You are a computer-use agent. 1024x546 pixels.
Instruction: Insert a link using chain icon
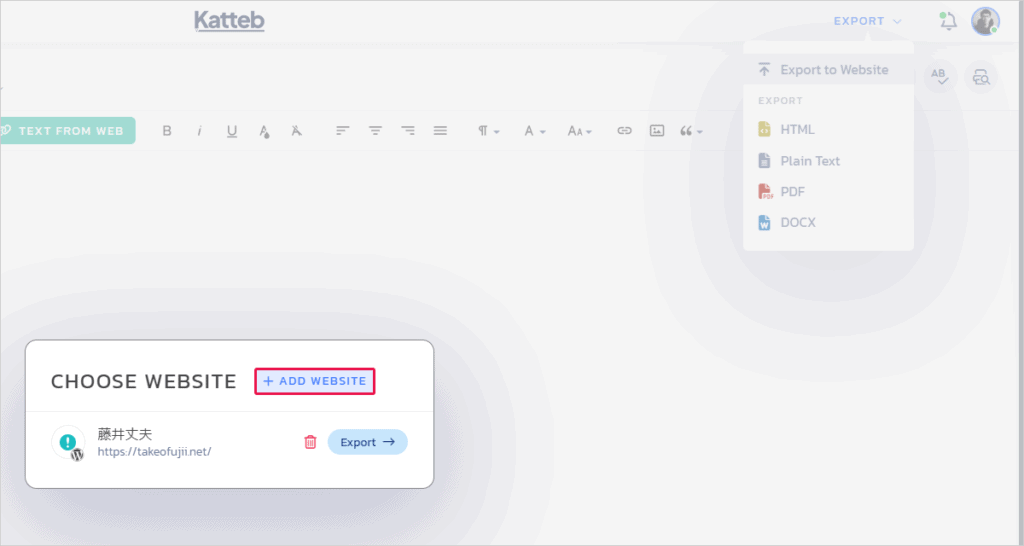(x=624, y=131)
